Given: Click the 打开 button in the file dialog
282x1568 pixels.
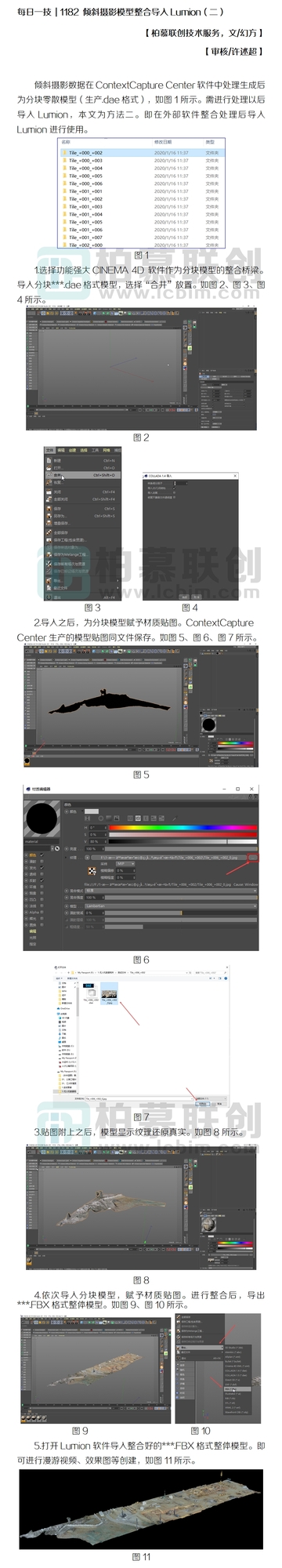Looking at the screenshot, I should (x=202, y=1103).
